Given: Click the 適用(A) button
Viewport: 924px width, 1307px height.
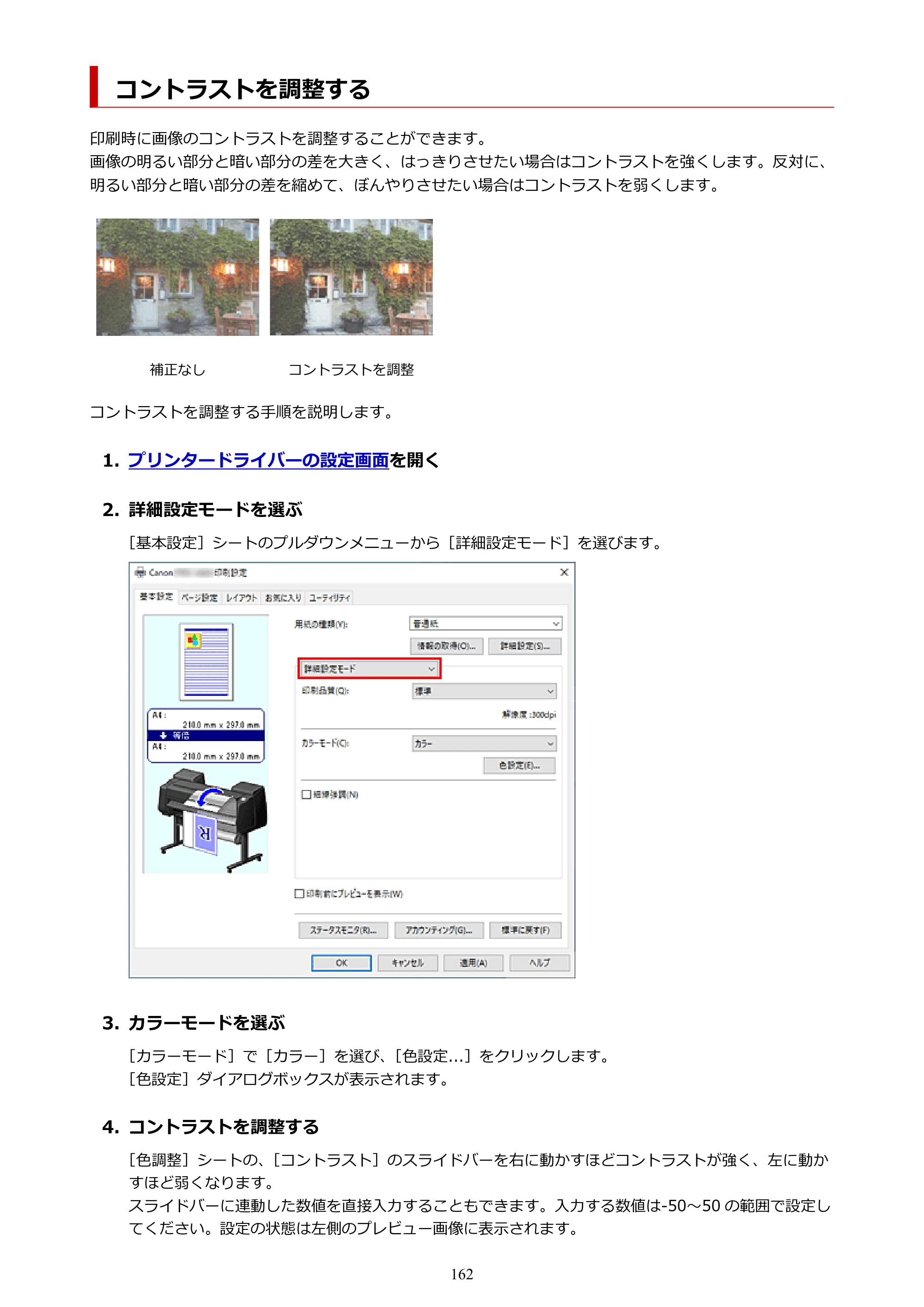Looking at the screenshot, I should [x=474, y=963].
